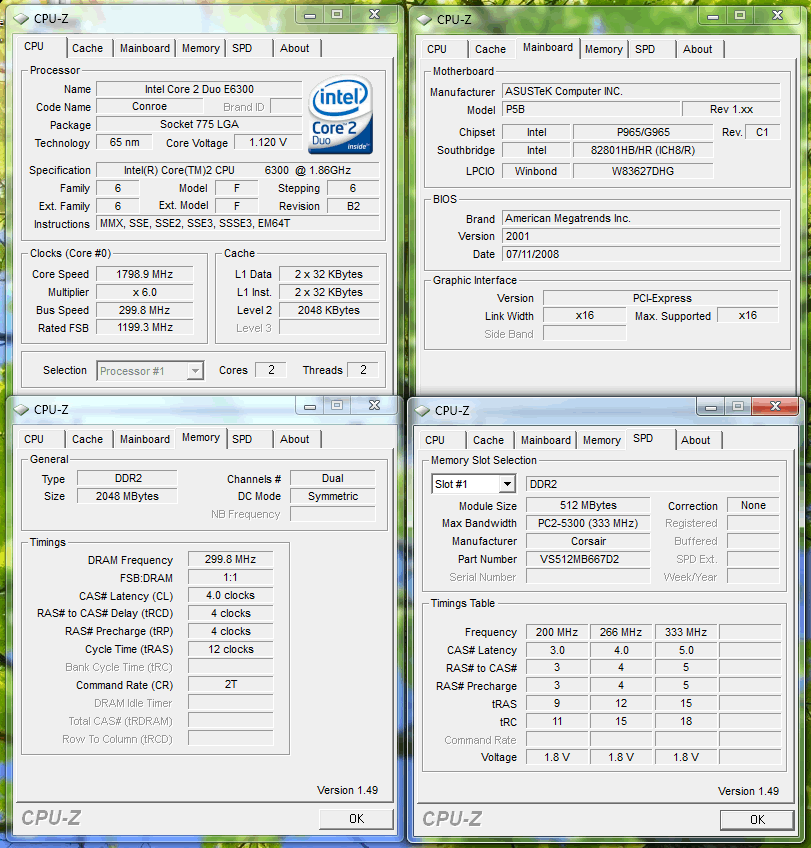Click the 'P965/G965' chipset value
The width and height of the screenshot is (811, 848).
(x=643, y=132)
